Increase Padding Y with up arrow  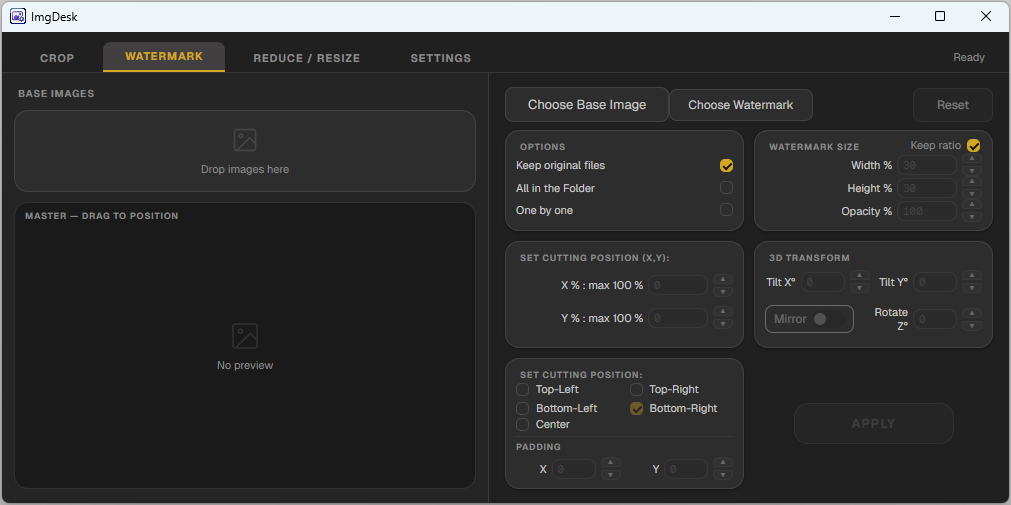[723, 462]
